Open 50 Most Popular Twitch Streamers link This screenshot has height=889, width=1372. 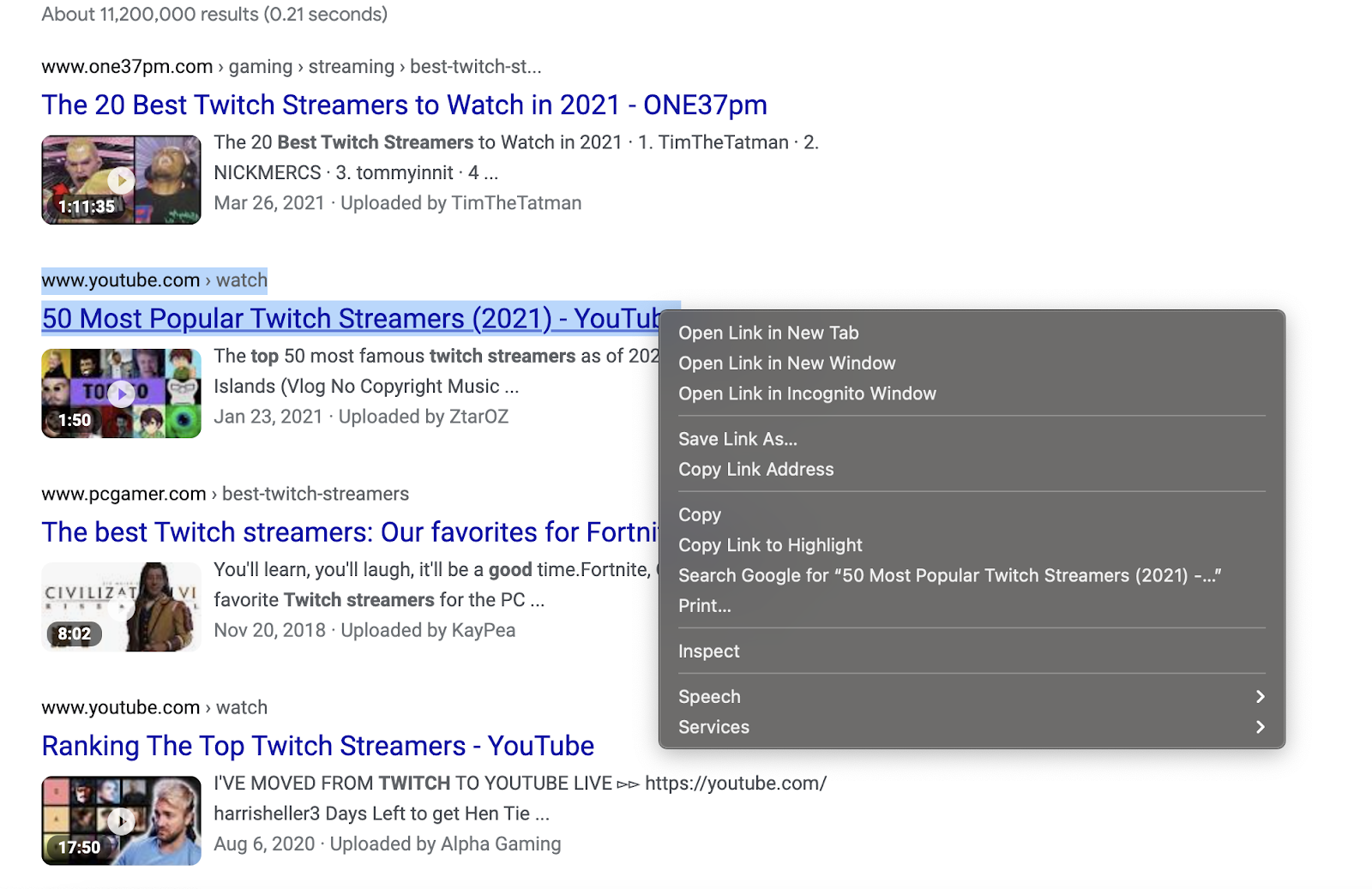point(351,318)
